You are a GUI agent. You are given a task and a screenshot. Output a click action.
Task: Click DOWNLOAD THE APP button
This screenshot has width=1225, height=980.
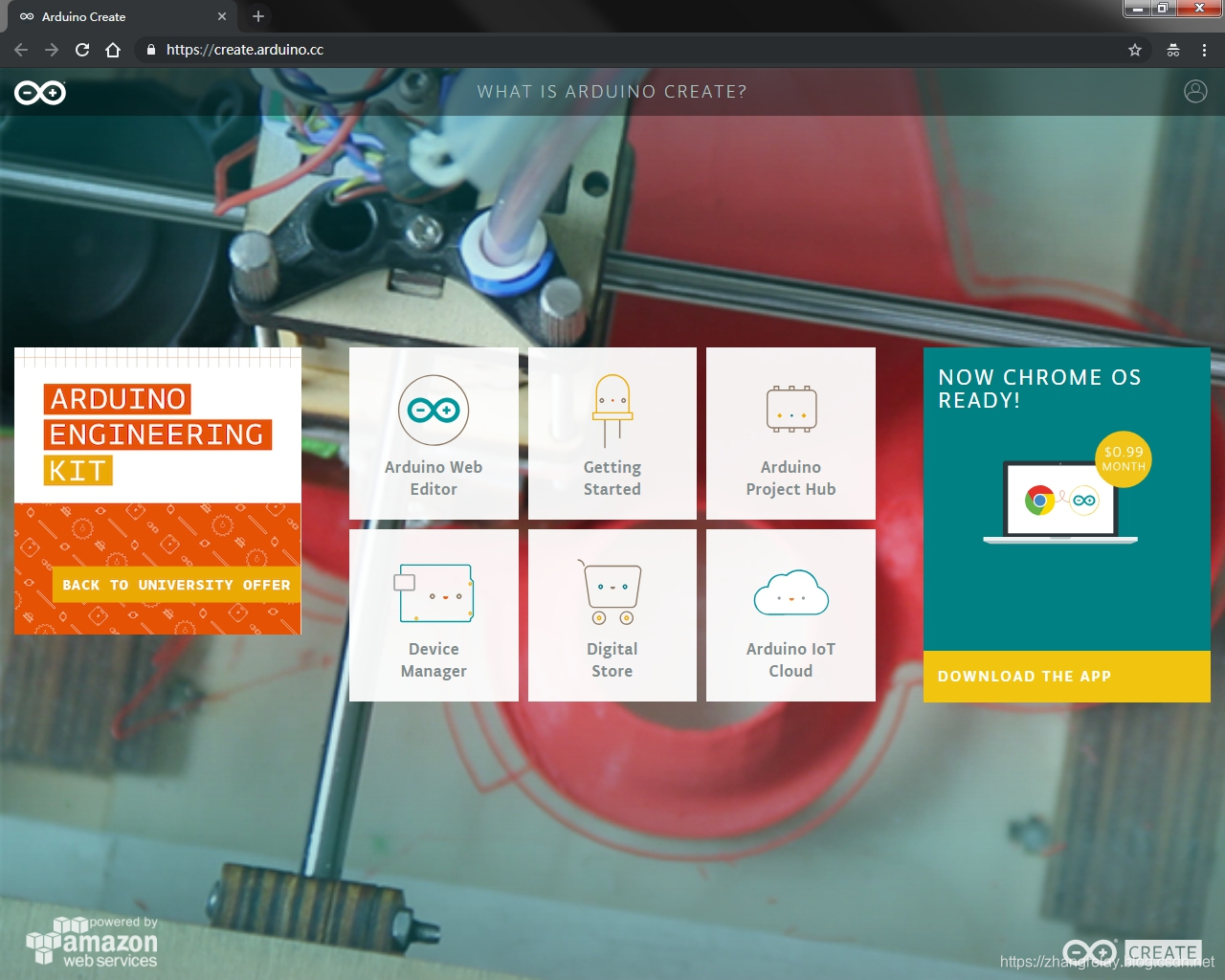[x=1067, y=677]
